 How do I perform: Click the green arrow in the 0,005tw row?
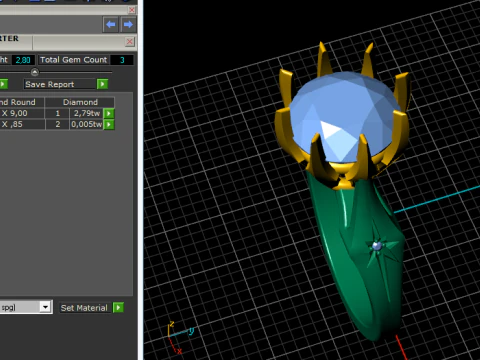109,124
